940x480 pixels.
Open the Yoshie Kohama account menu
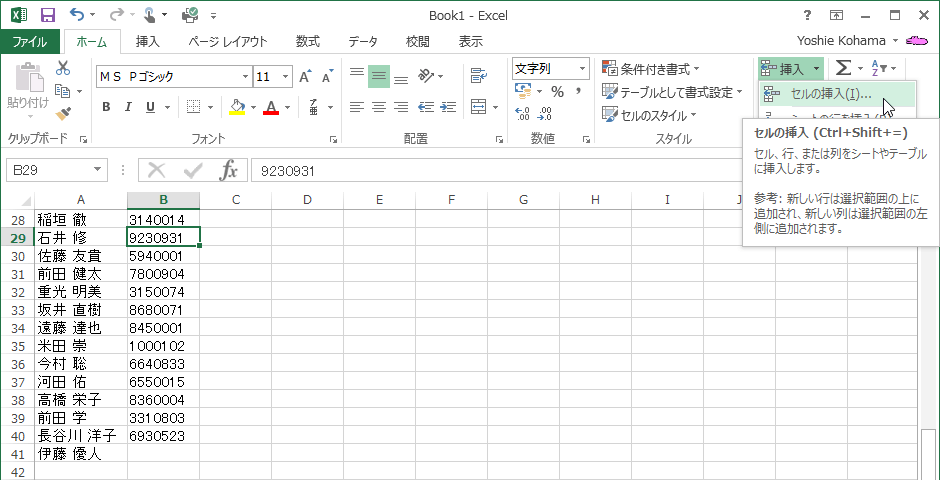pyautogui.click(x=847, y=41)
